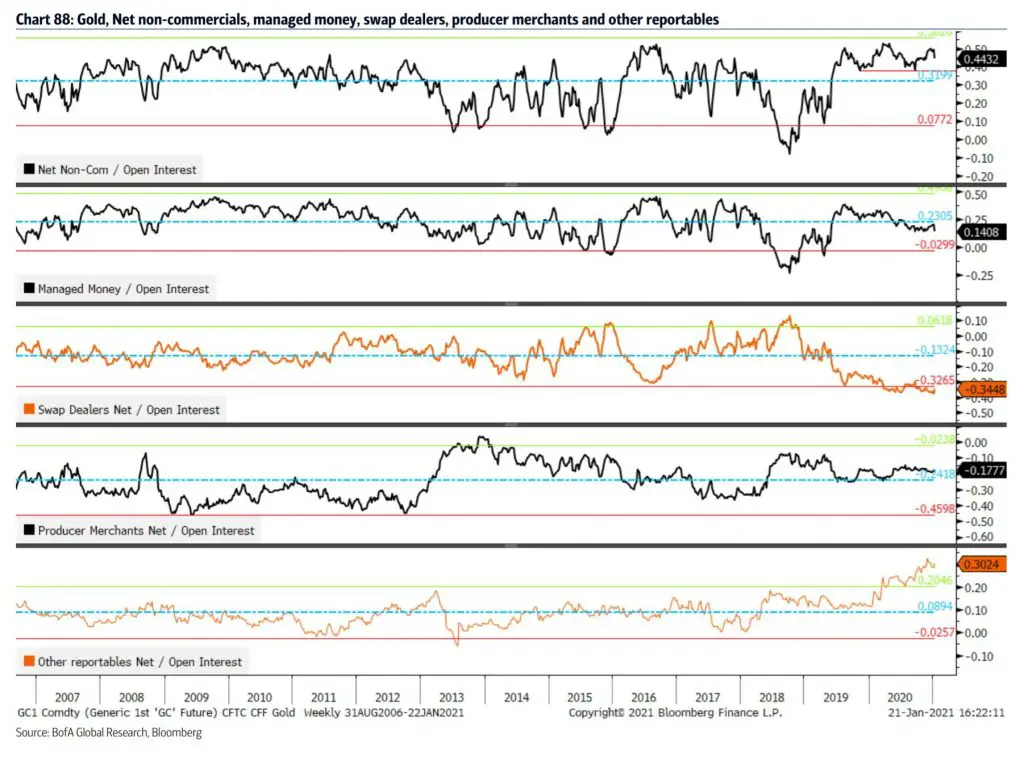This screenshot has width=1024, height=772.
Task: Click the green 0.2046 level label
Action: pyautogui.click(x=935, y=580)
